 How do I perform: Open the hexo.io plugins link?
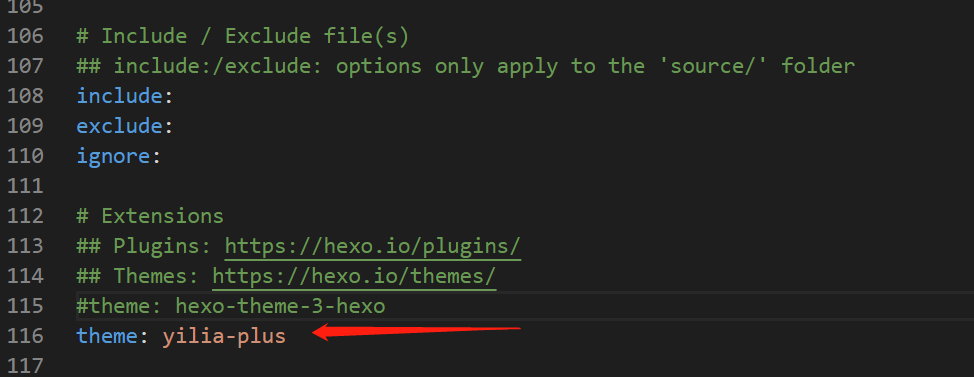pyautogui.click(x=373, y=247)
